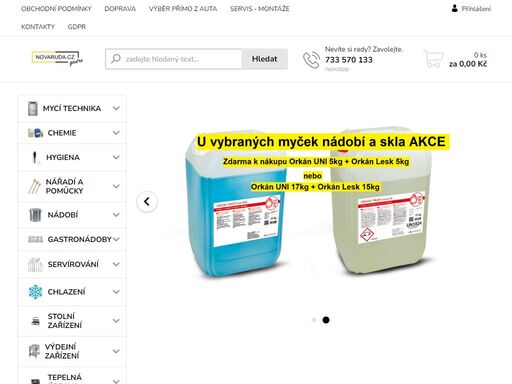
Task: Expand the Hygiena category chevron
Action: tap(116, 157)
